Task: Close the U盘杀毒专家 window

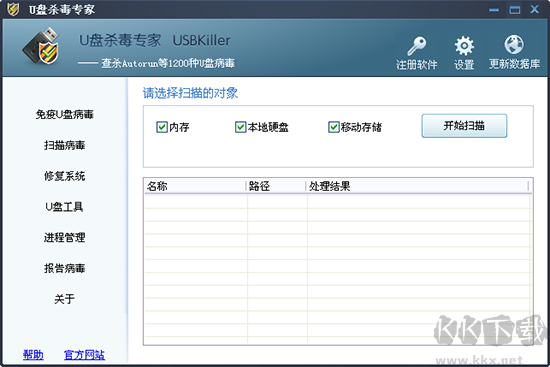Action: point(535,9)
